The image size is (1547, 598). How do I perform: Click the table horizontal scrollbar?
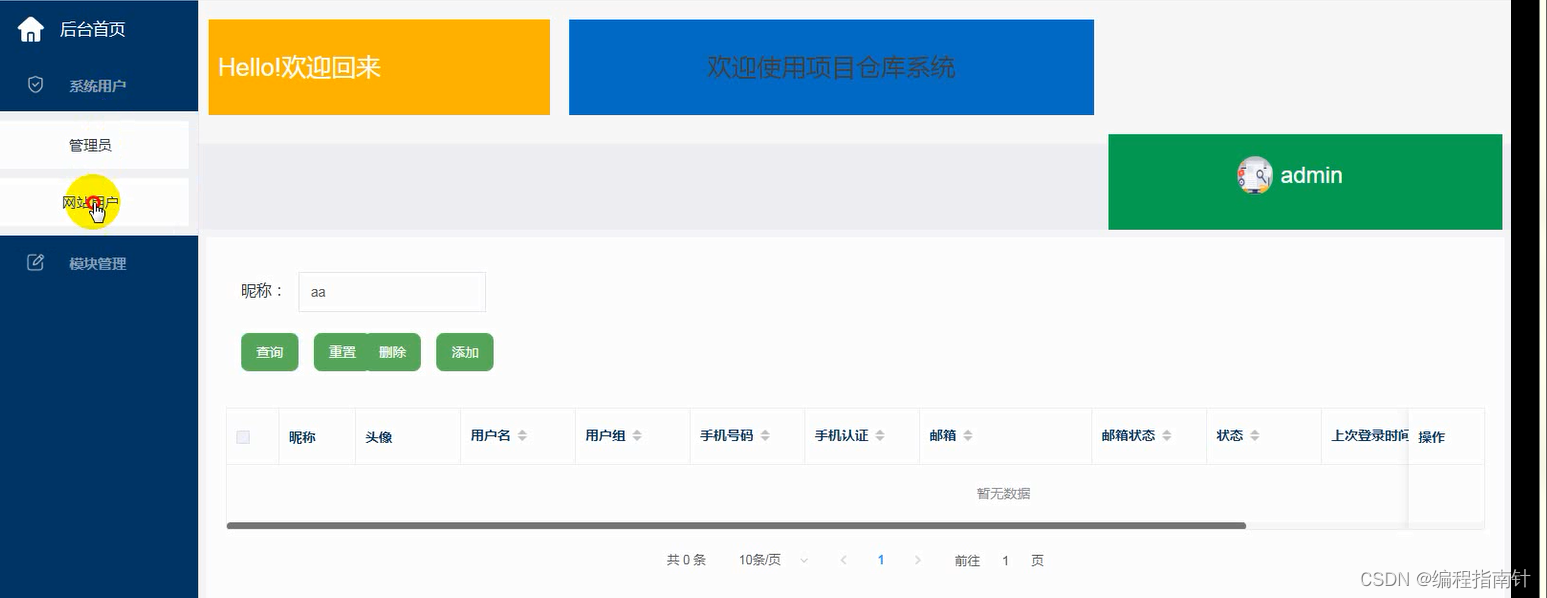[x=736, y=525]
